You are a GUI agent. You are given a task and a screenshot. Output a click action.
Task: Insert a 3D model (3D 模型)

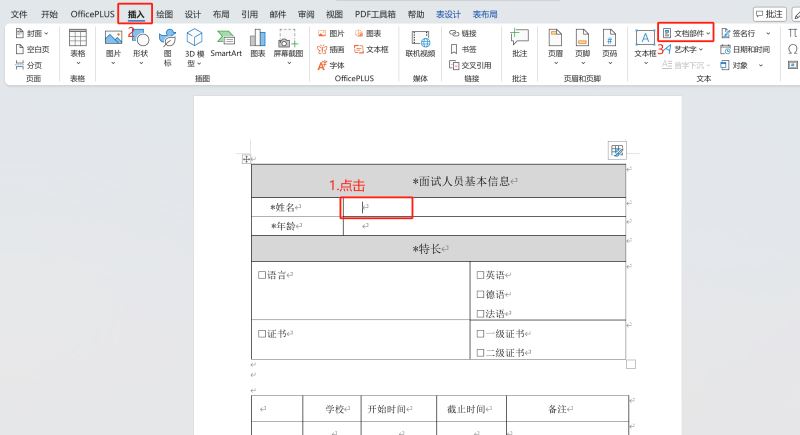click(194, 47)
